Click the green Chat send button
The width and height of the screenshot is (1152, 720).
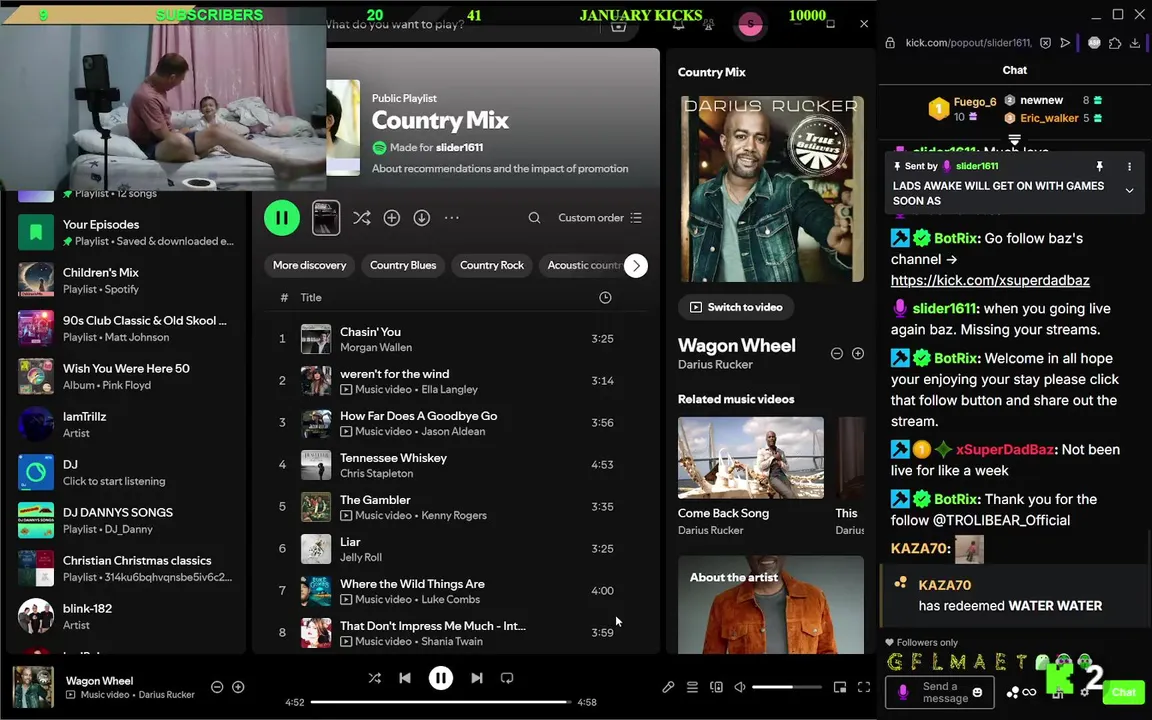coord(1123,692)
